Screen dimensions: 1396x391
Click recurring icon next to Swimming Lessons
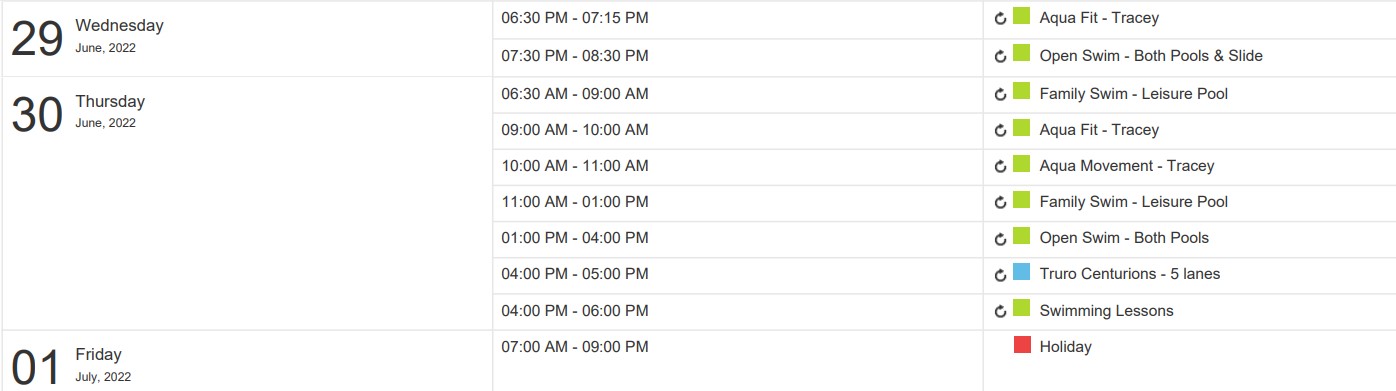click(x=1000, y=312)
